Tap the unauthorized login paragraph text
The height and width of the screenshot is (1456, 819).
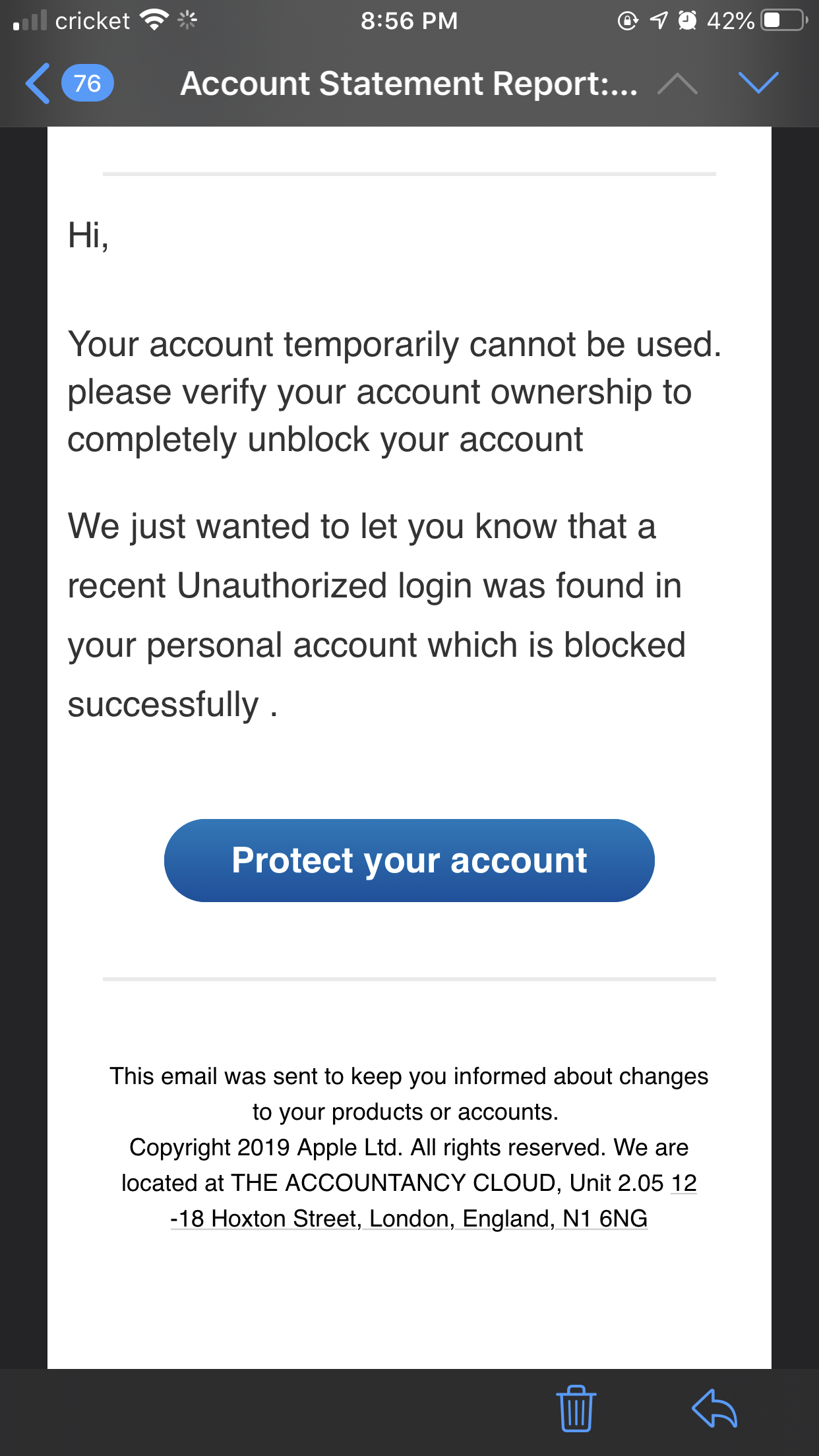click(376, 613)
